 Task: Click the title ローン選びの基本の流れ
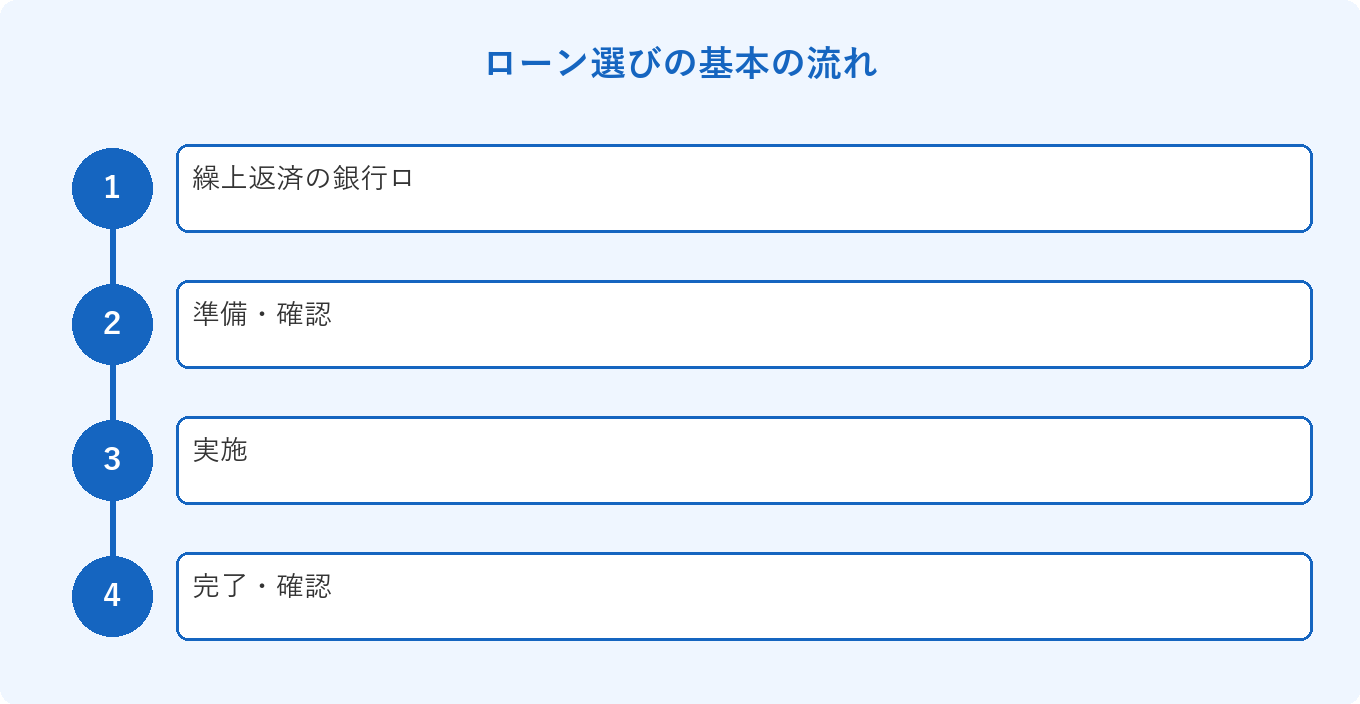click(x=680, y=64)
